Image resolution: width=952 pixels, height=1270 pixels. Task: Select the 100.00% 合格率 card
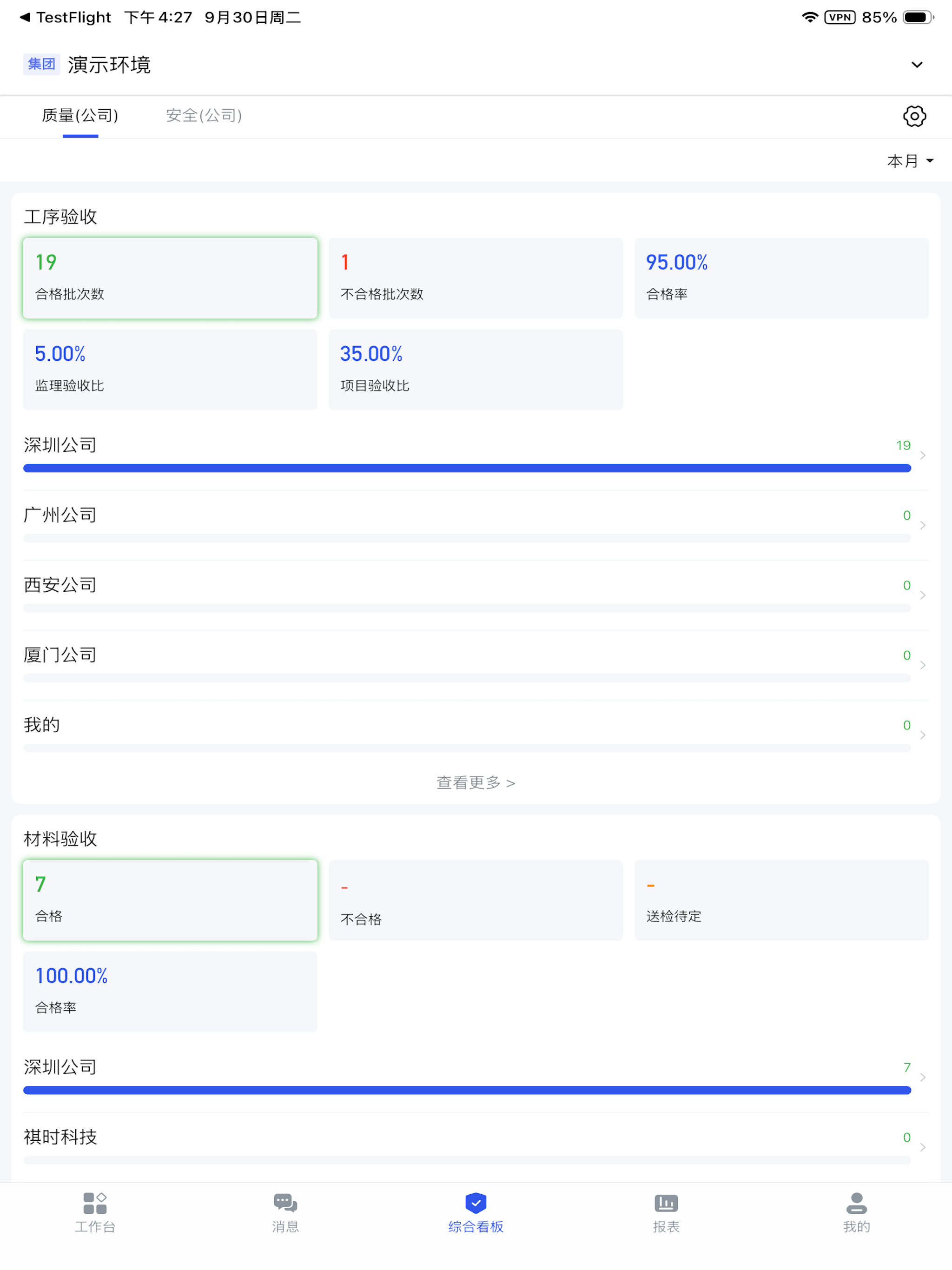point(170,992)
